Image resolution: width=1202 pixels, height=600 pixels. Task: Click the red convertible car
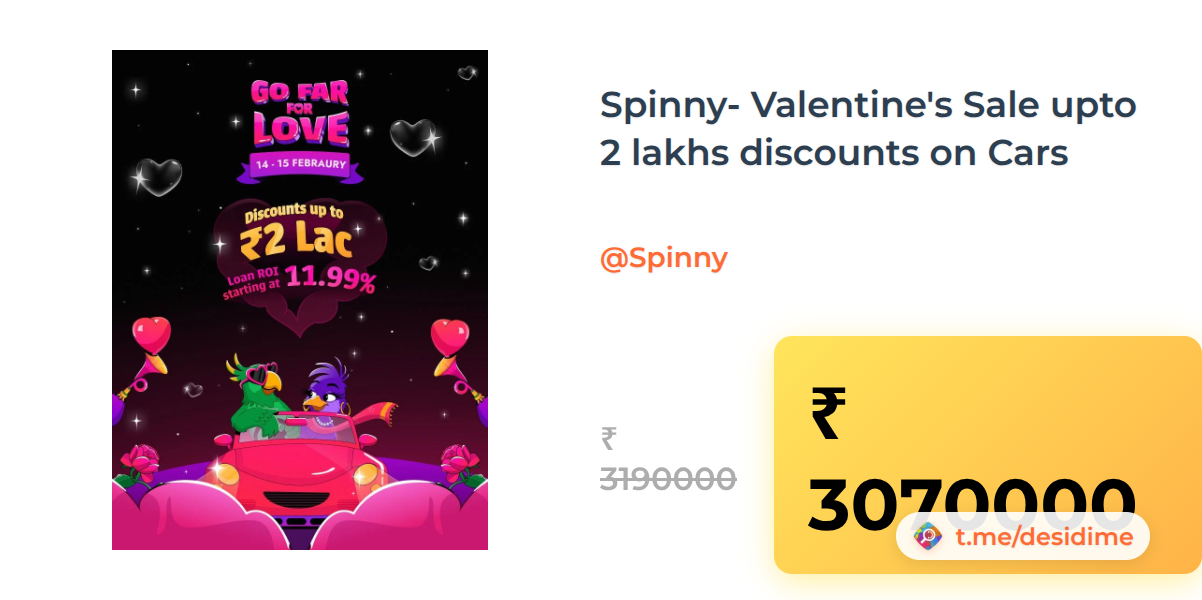coord(299,470)
